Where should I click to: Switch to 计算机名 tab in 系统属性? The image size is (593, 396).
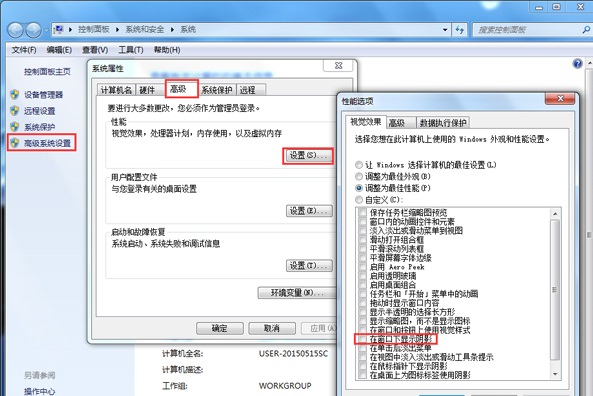tap(116, 90)
